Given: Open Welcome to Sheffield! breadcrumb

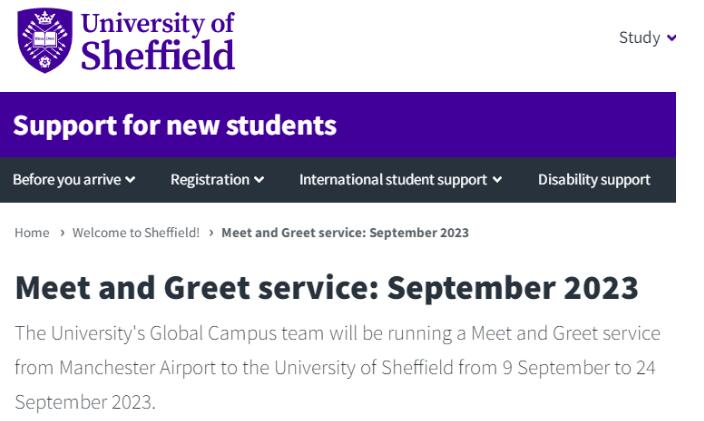Looking at the screenshot, I should click(136, 233).
